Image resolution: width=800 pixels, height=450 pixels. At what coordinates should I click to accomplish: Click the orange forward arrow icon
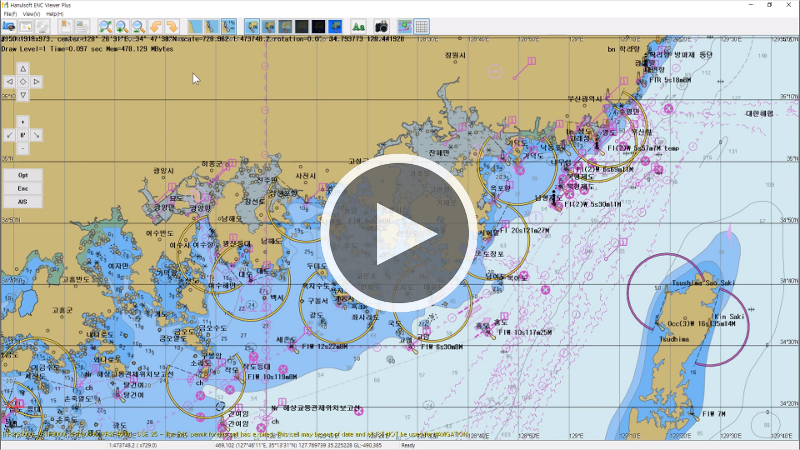point(171,26)
